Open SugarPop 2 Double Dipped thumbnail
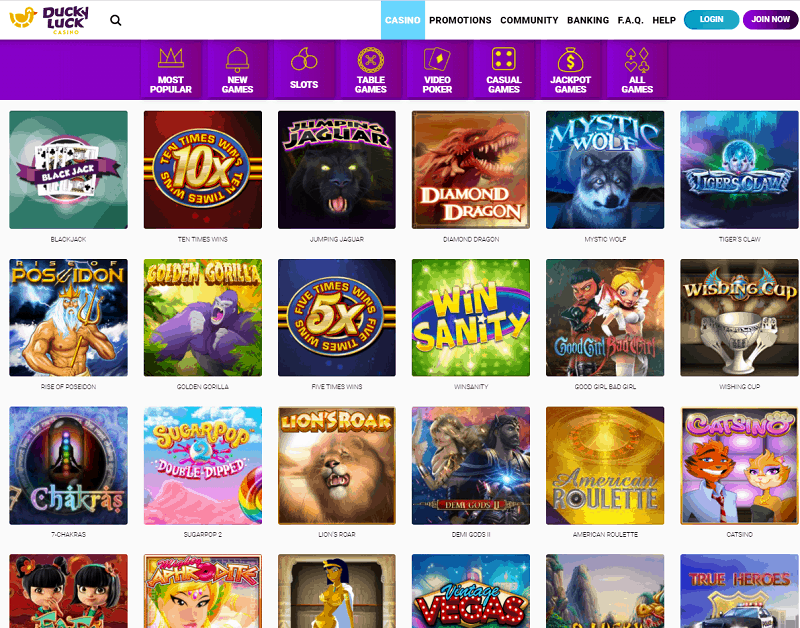 click(203, 466)
